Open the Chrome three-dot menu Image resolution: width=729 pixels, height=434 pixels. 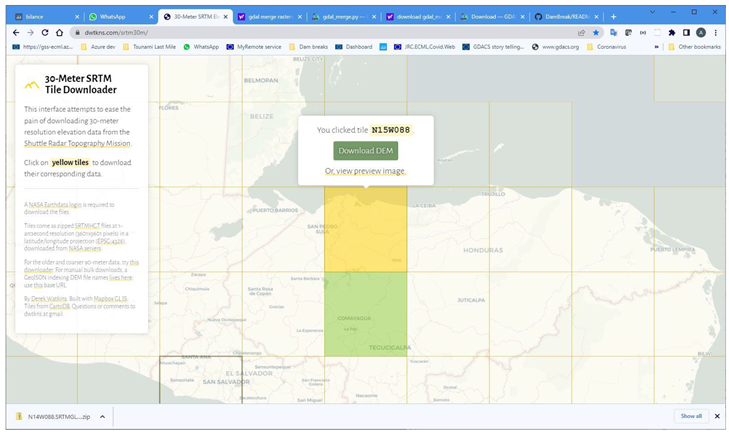click(715, 32)
